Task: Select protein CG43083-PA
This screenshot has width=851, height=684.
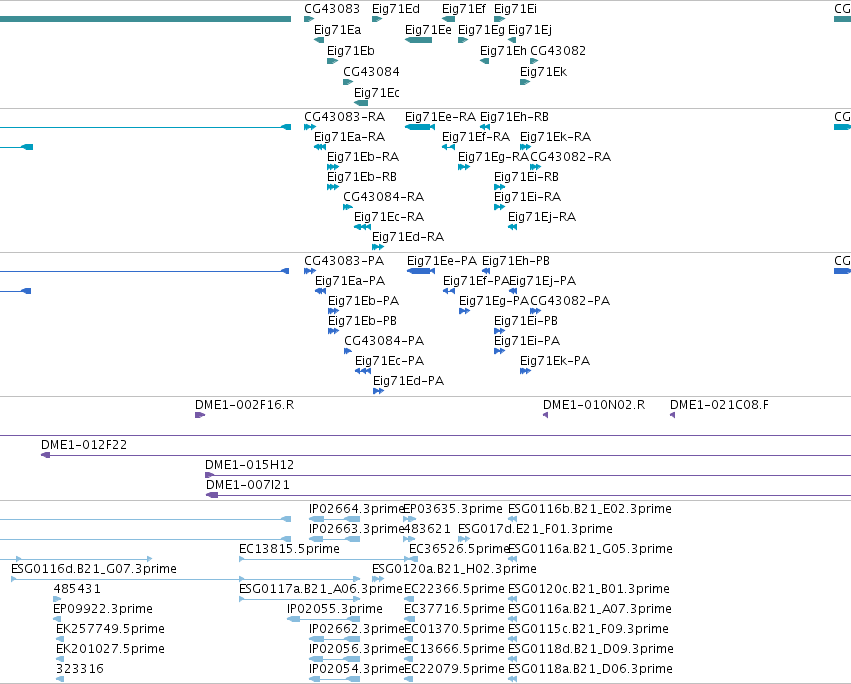Action: (344, 261)
